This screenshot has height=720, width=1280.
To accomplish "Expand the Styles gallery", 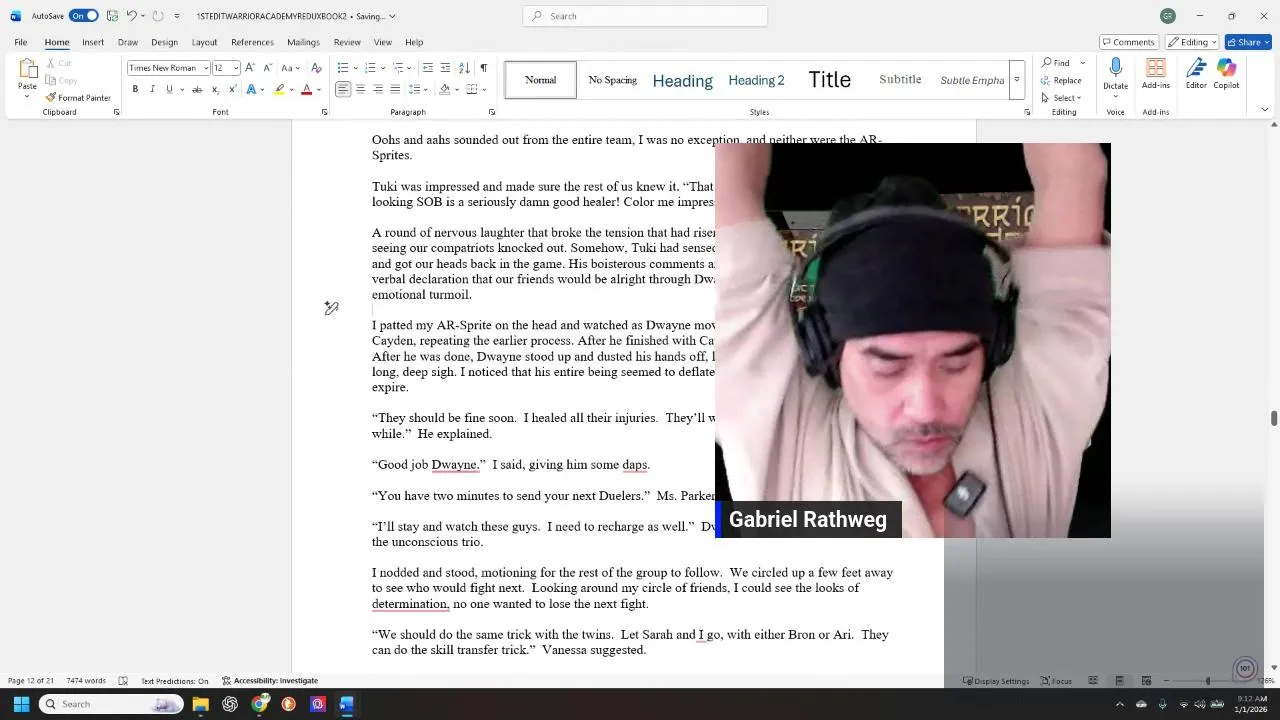I will point(1016,80).
